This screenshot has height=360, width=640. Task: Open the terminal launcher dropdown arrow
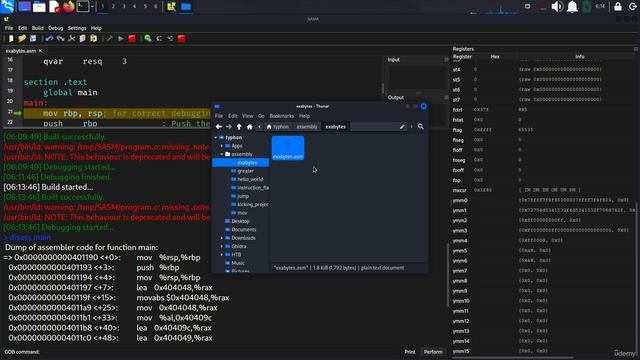tap(93, 7)
